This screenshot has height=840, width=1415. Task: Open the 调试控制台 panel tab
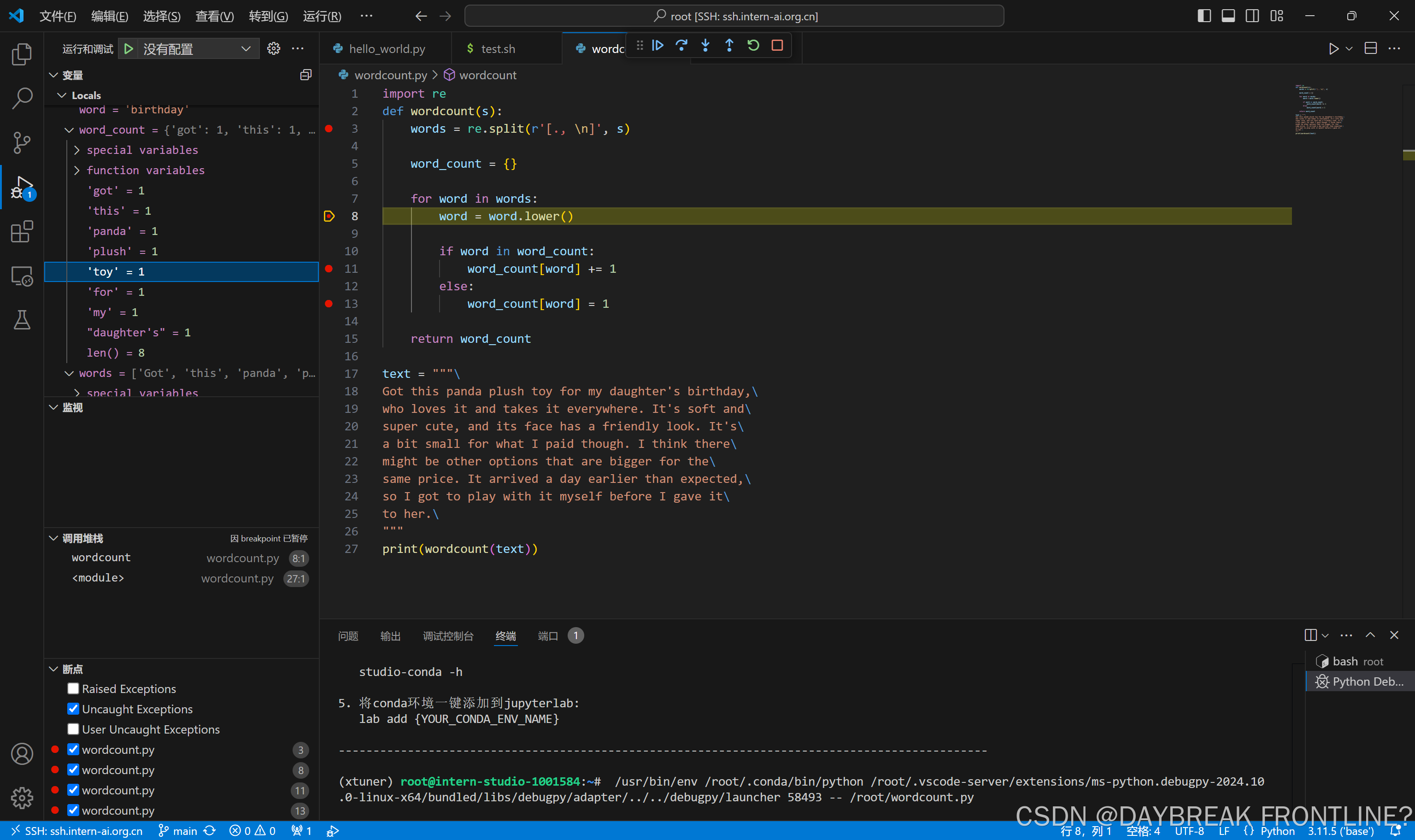click(448, 636)
